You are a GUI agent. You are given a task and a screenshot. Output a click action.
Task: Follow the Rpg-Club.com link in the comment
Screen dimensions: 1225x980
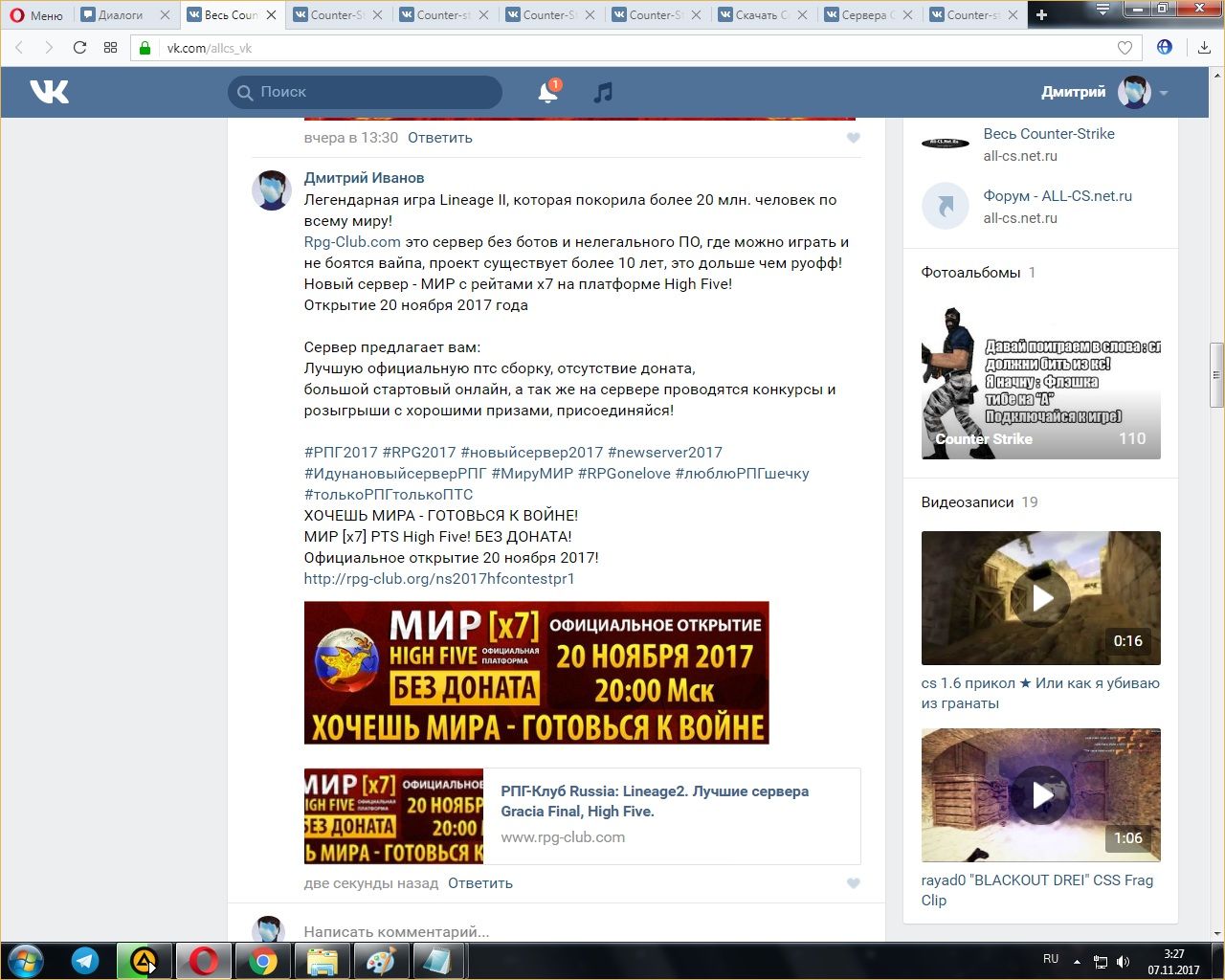coord(352,242)
